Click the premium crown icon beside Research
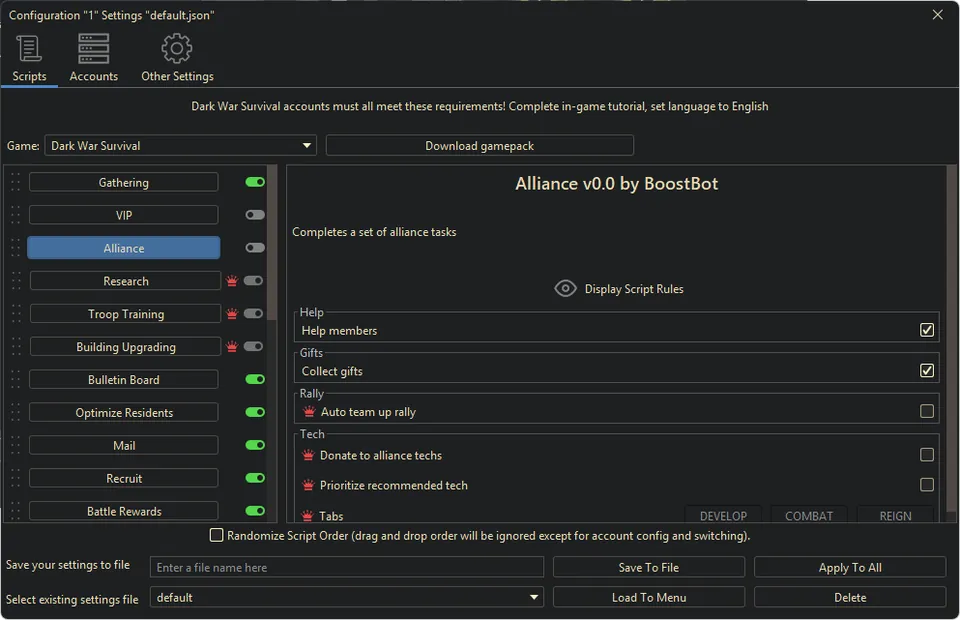 [232, 281]
